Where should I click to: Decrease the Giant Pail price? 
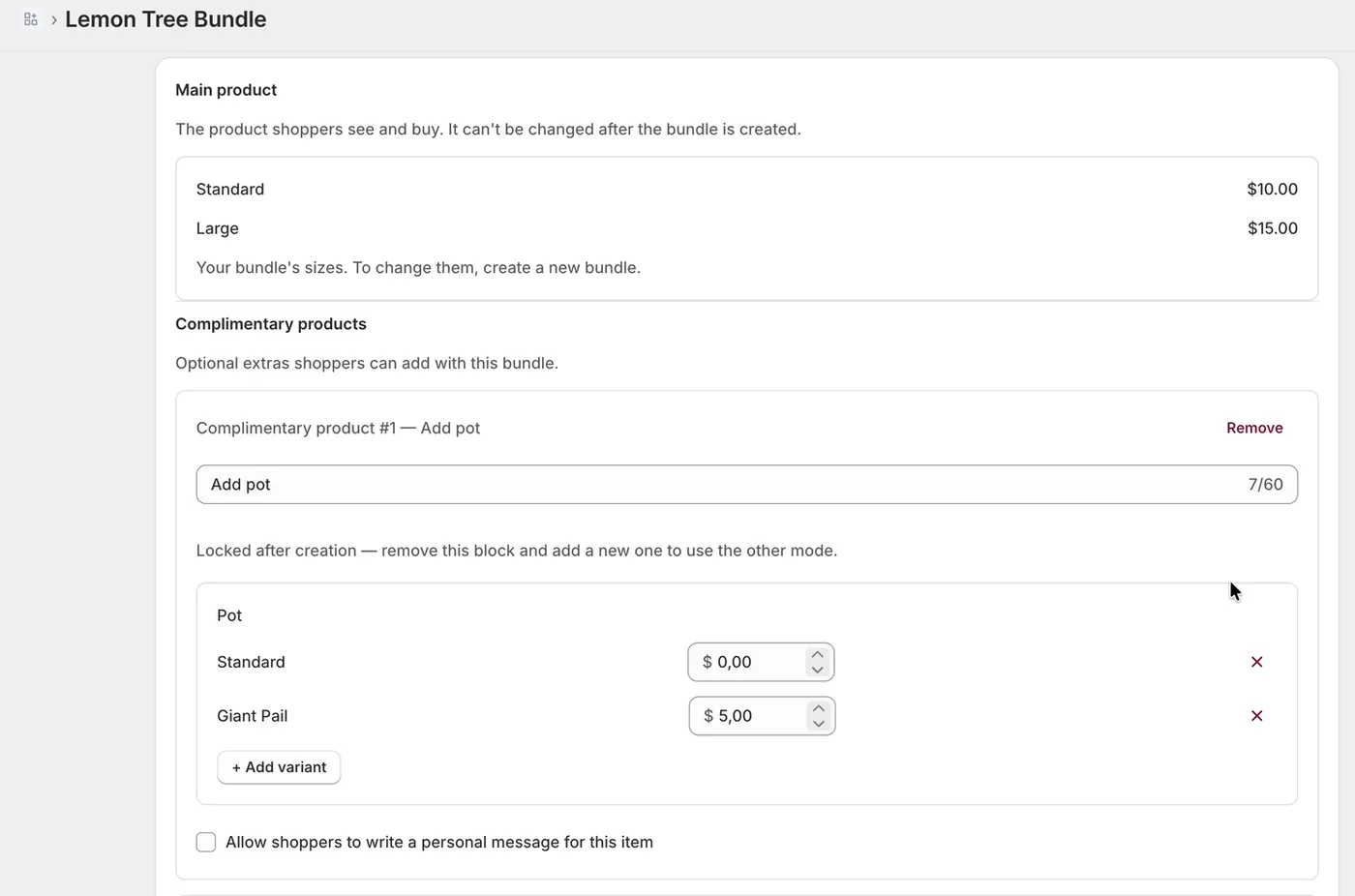819,724
